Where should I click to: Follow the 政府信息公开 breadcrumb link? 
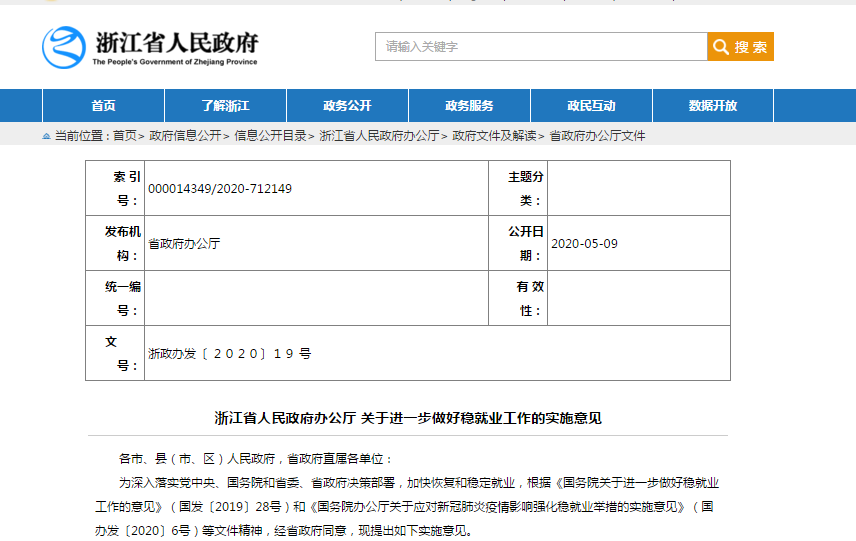coord(185,136)
